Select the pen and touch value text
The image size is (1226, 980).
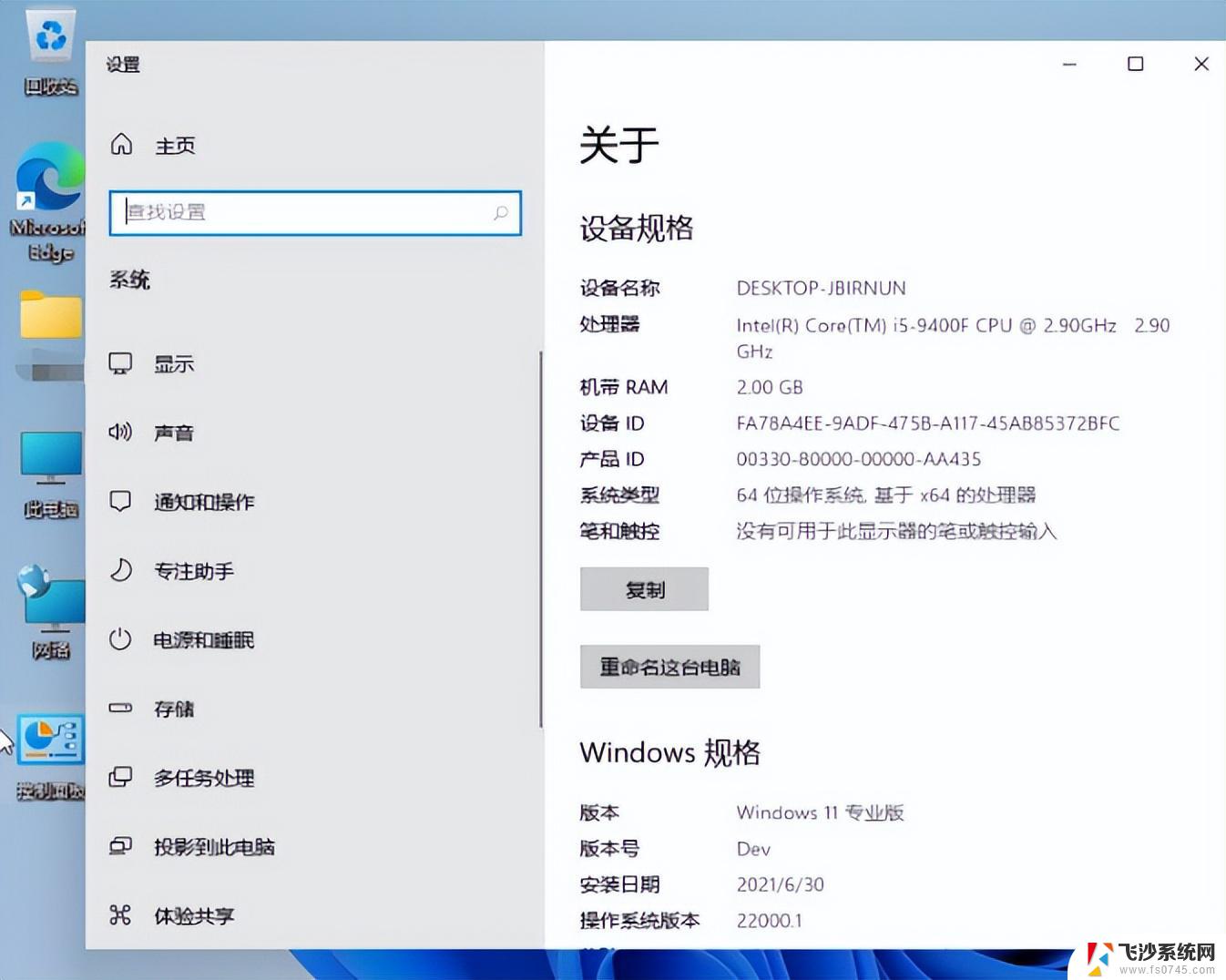[x=896, y=531]
